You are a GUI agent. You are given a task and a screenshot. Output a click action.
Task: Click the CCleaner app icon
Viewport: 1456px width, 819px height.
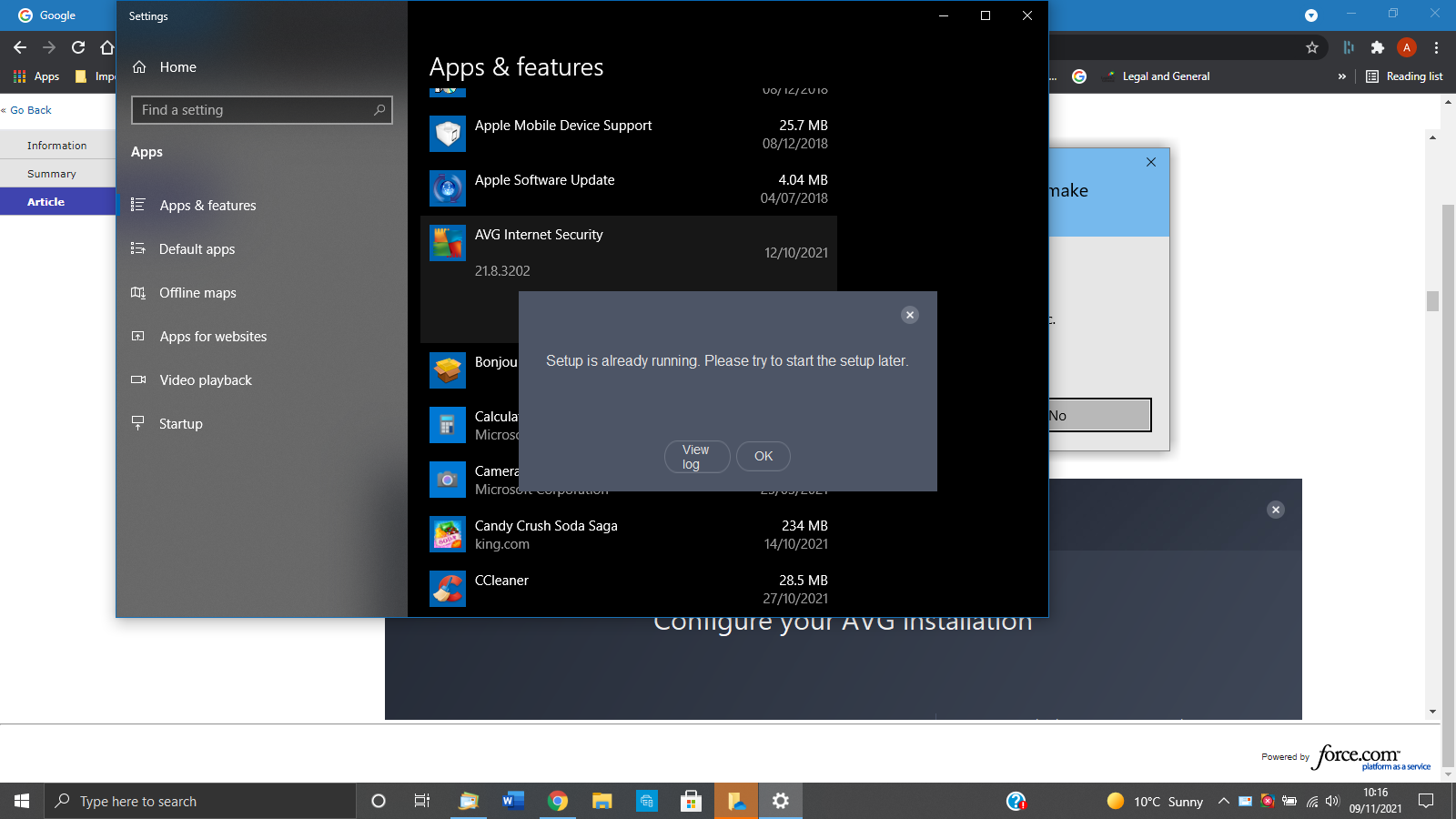click(448, 589)
